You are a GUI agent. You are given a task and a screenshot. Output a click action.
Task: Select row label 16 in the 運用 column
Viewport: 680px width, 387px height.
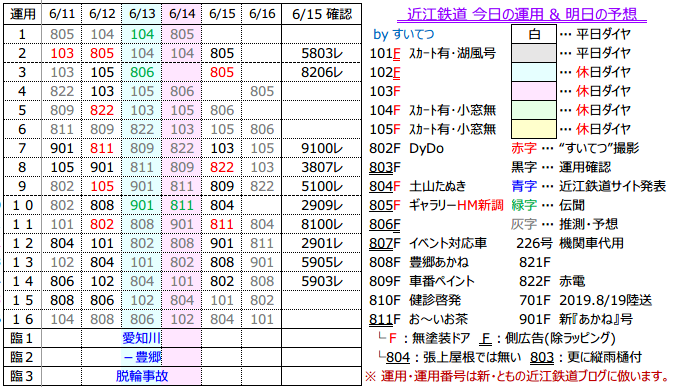pyautogui.click(x=23, y=319)
